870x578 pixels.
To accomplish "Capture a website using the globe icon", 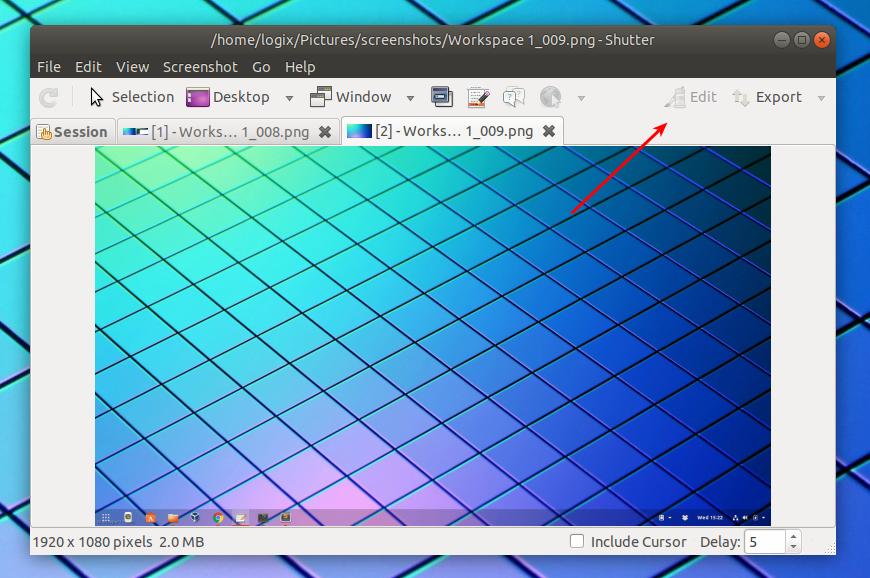I will 549,96.
